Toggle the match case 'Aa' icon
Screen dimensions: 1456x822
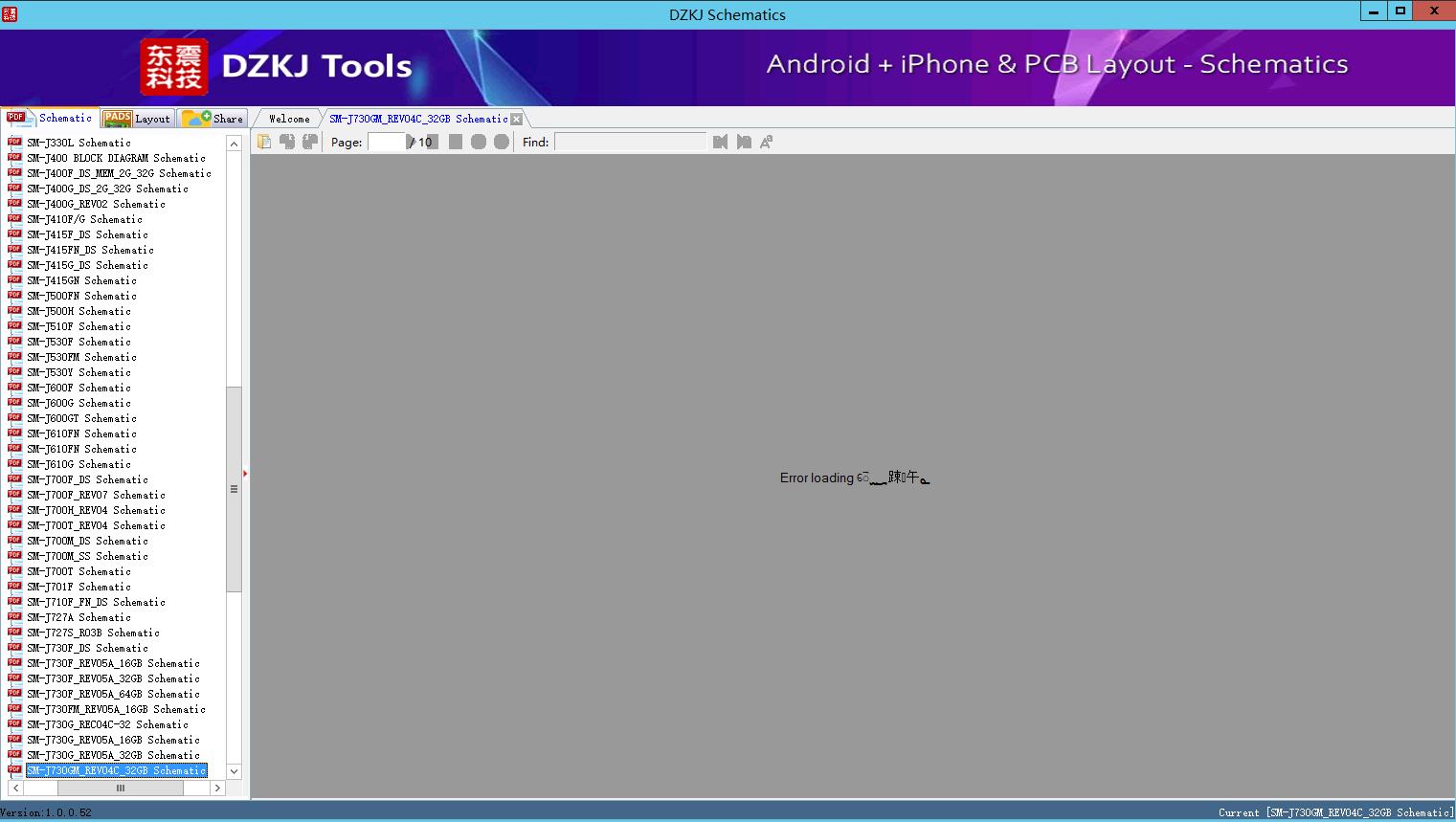tap(767, 142)
